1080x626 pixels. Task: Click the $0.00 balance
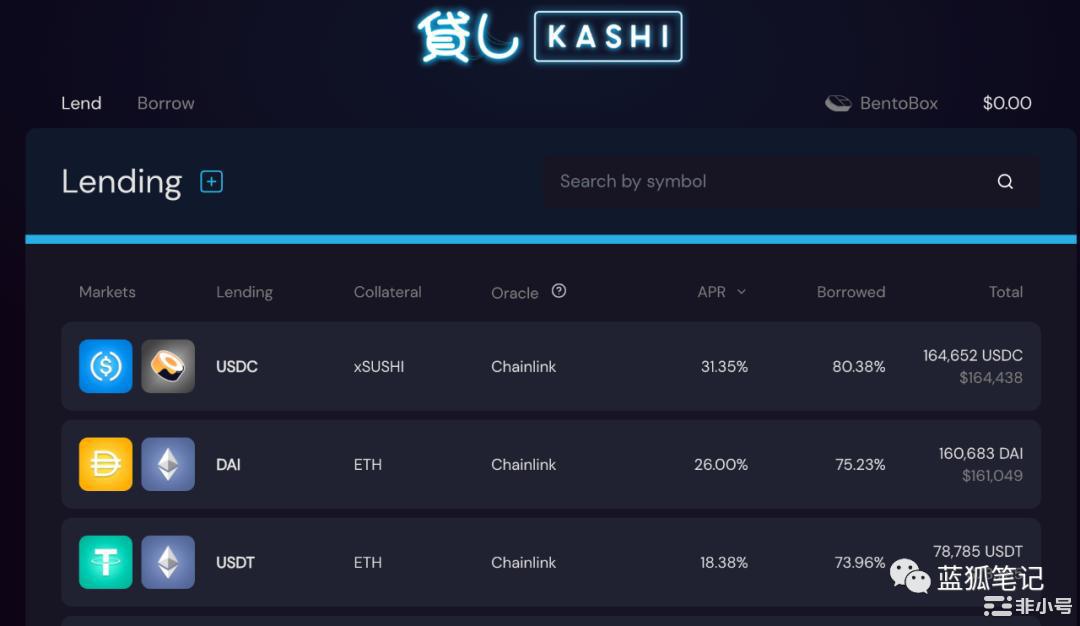click(x=1006, y=103)
